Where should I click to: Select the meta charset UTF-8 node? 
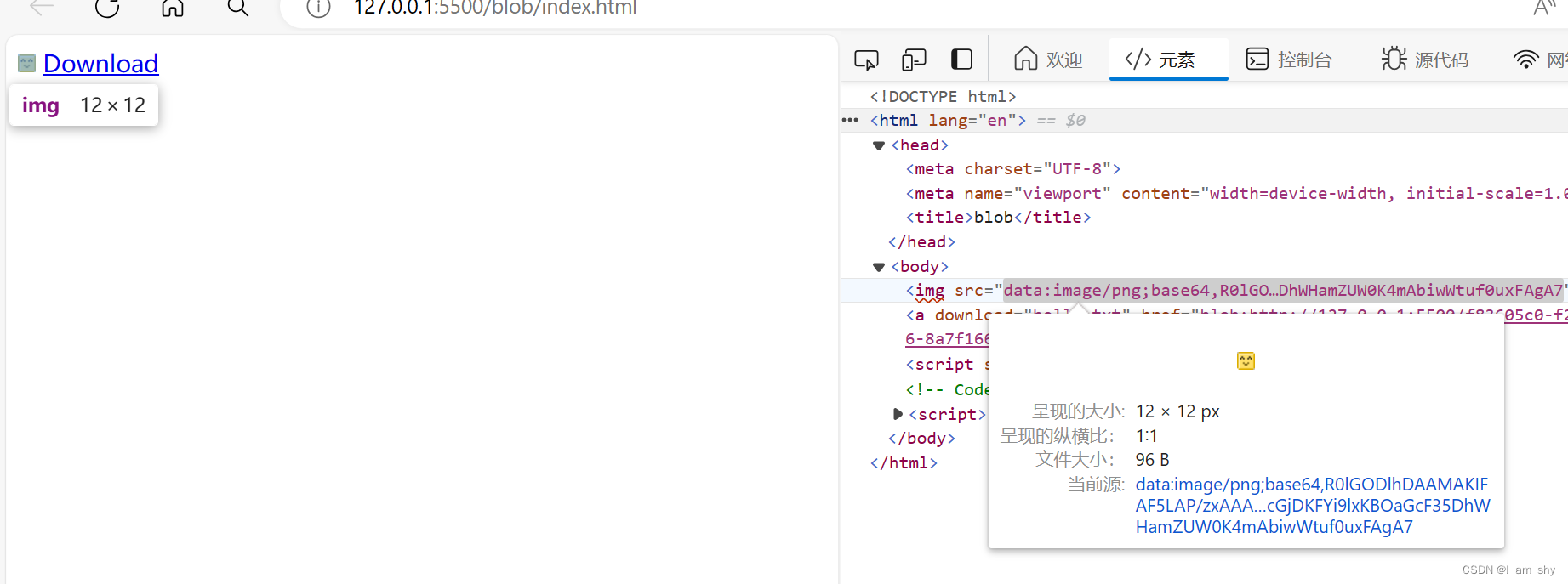[x=1013, y=169]
